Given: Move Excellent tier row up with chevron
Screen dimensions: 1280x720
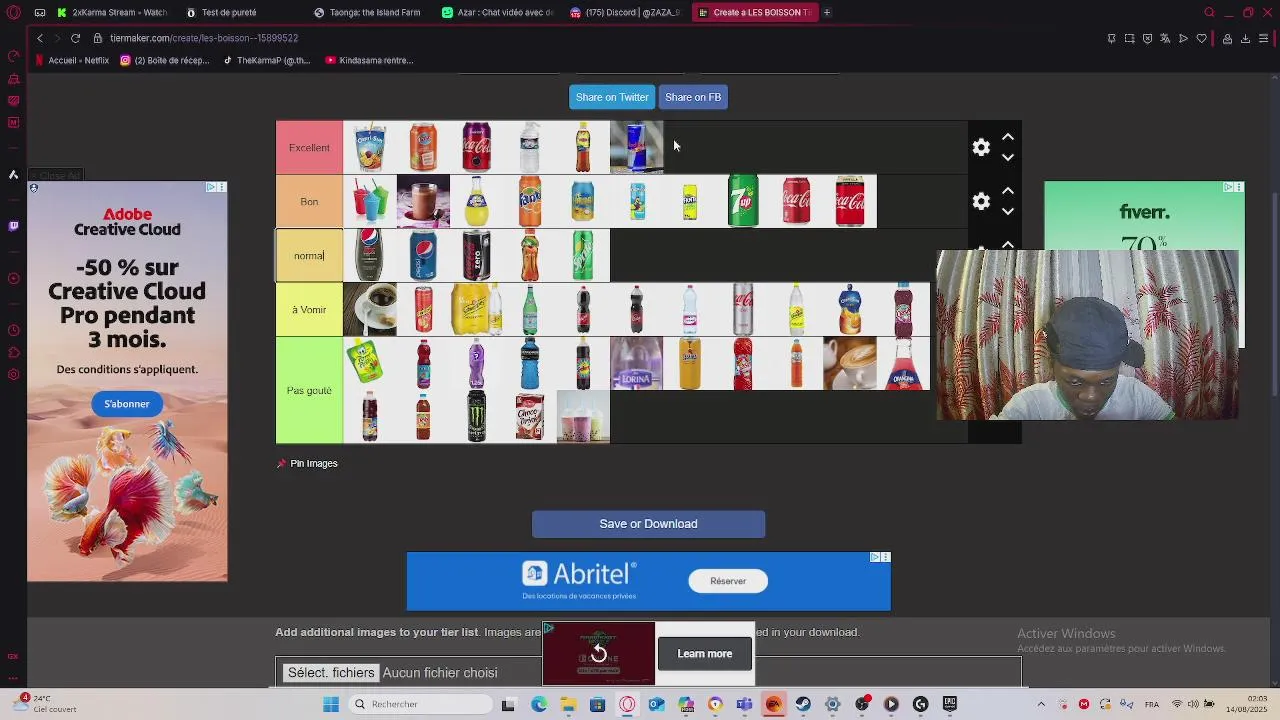Looking at the screenshot, I should pyautogui.click(x=1008, y=137).
